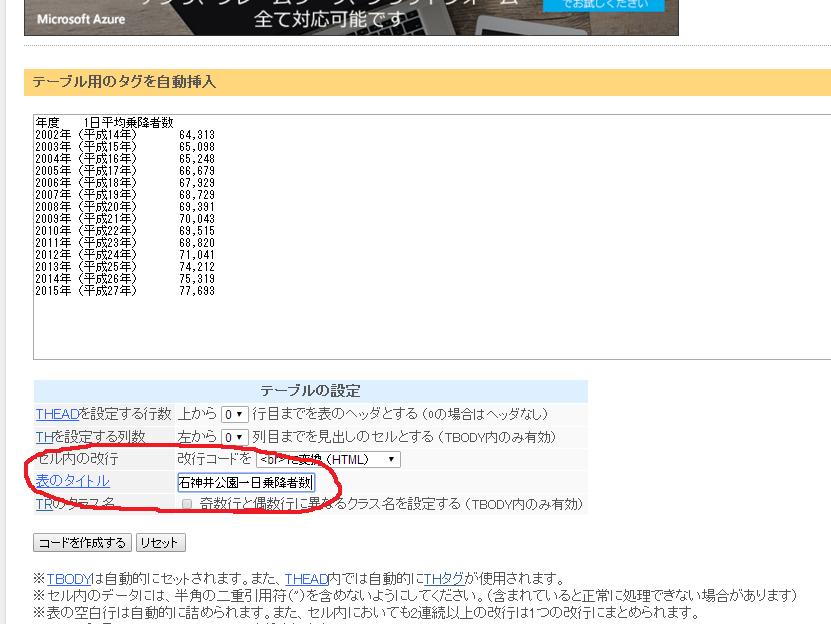Click the blue button in Azure banner

pyautogui.click(x=604, y=5)
